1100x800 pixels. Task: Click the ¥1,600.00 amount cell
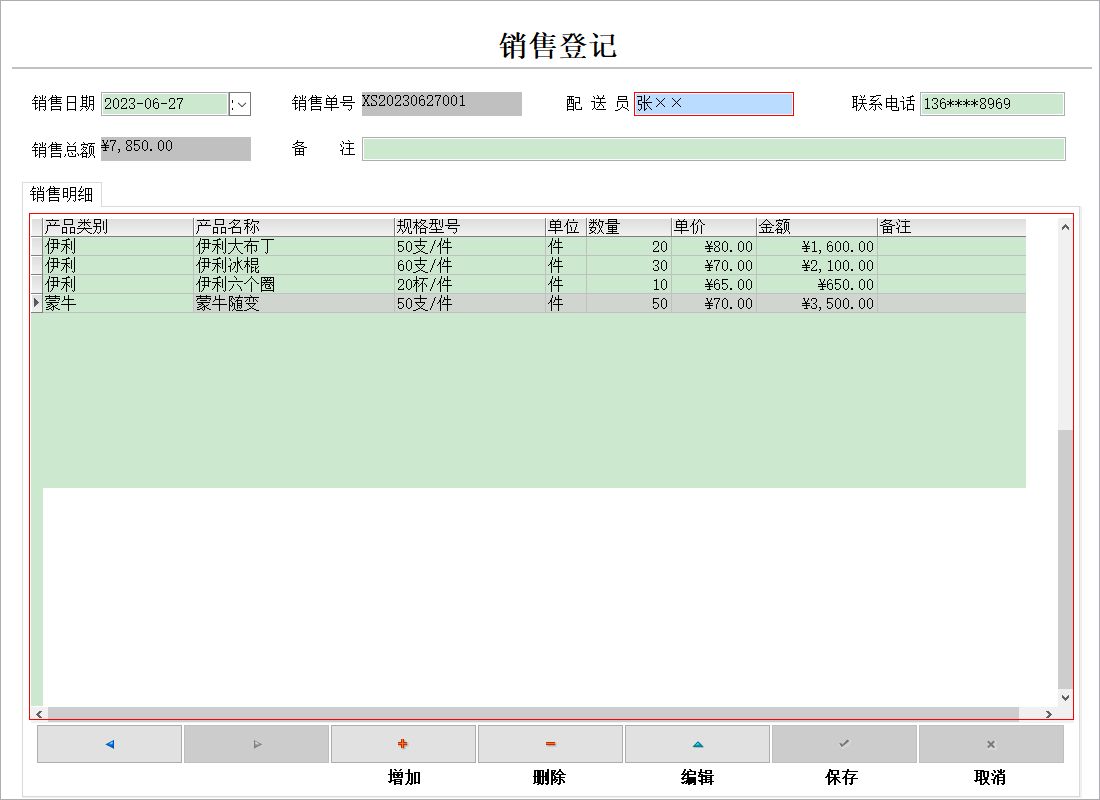pyautogui.click(x=817, y=246)
